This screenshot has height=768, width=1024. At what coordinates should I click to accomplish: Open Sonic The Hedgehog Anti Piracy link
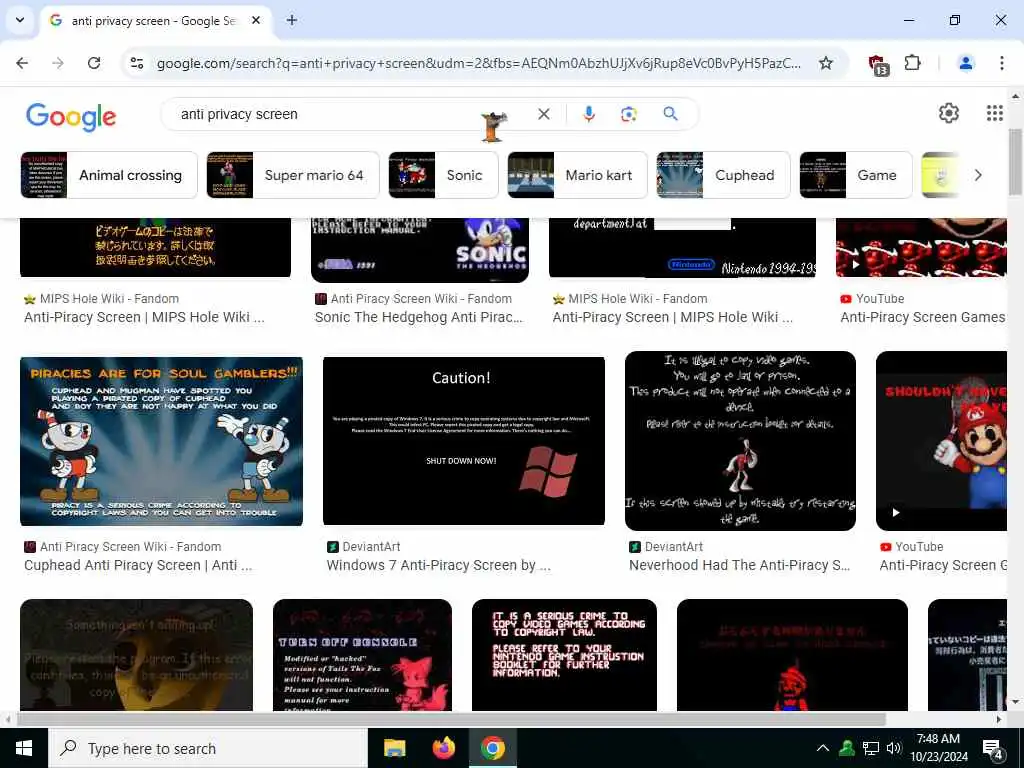pos(419,317)
